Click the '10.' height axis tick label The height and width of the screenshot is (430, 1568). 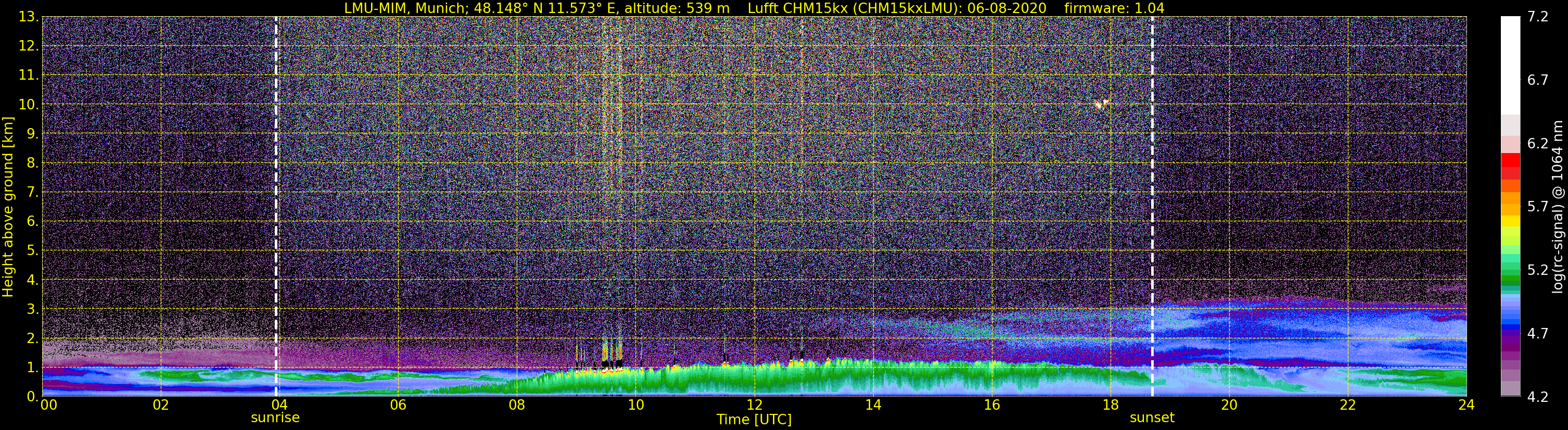pyautogui.click(x=29, y=104)
